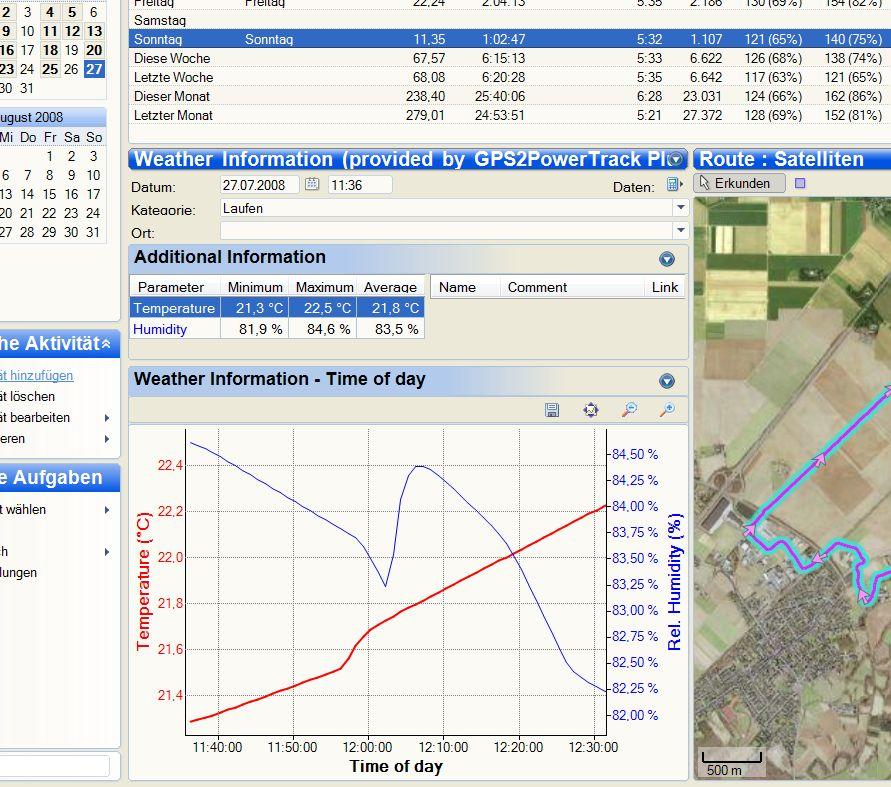Click the empty field at the sidebar bottom

pyautogui.click(x=55, y=765)
